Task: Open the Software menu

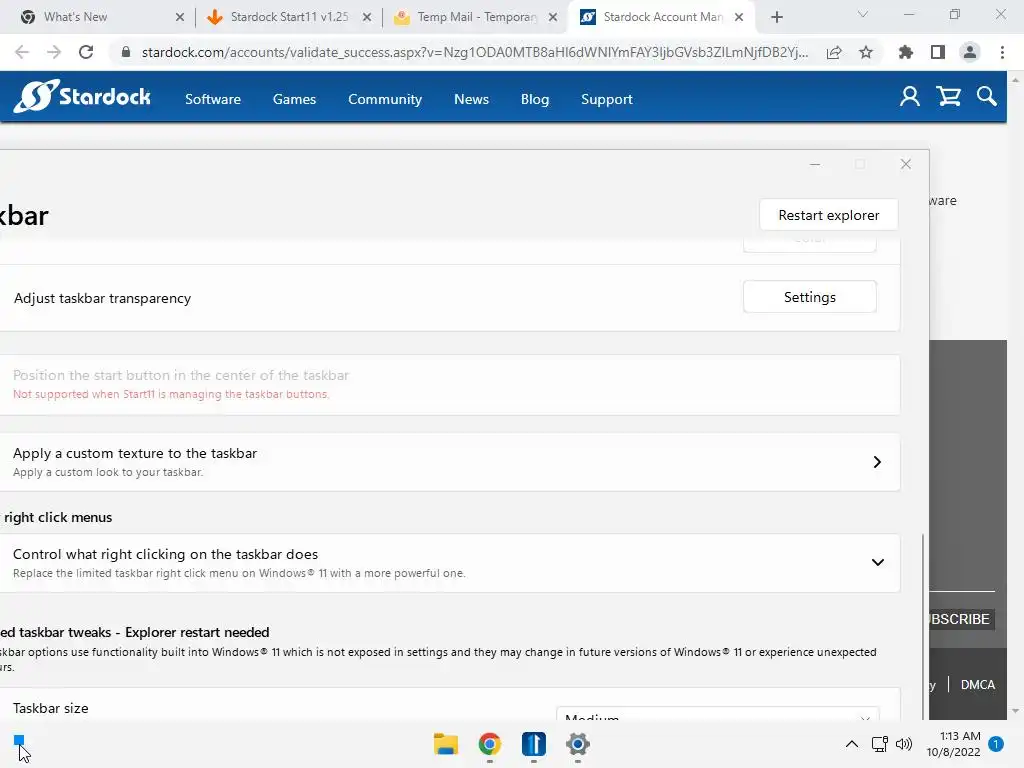Action: (x=213, y=99)
